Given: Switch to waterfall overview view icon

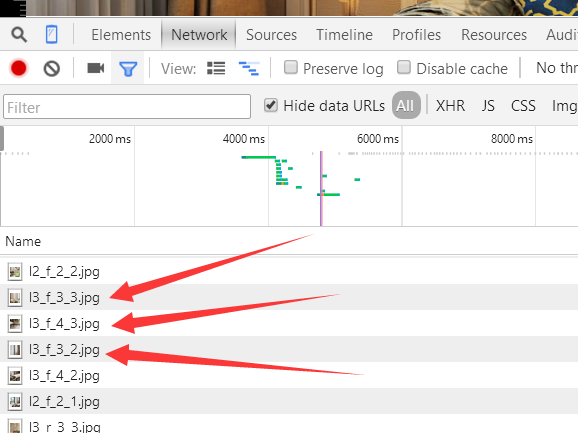Looking at the screenshot, I should 249,69.
